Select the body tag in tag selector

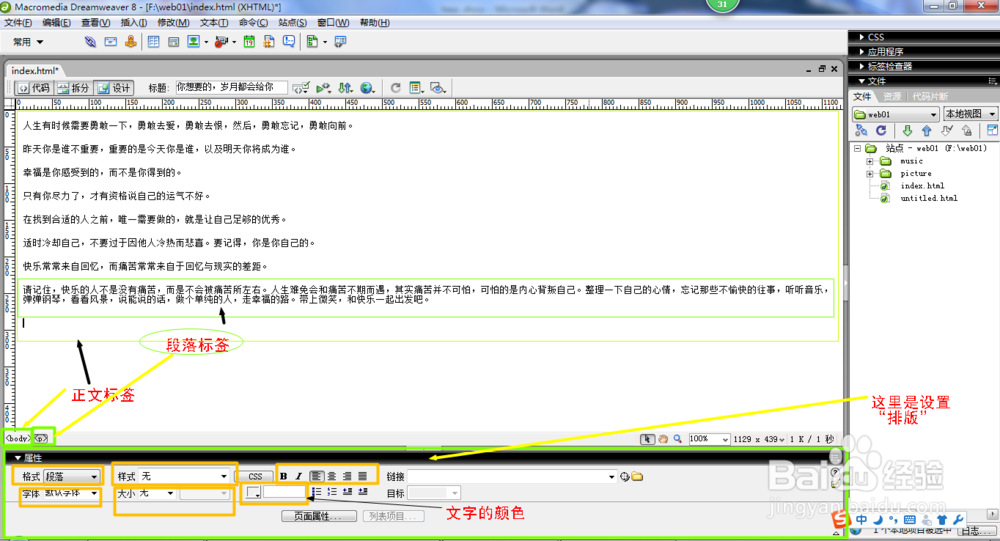[18, 439]
